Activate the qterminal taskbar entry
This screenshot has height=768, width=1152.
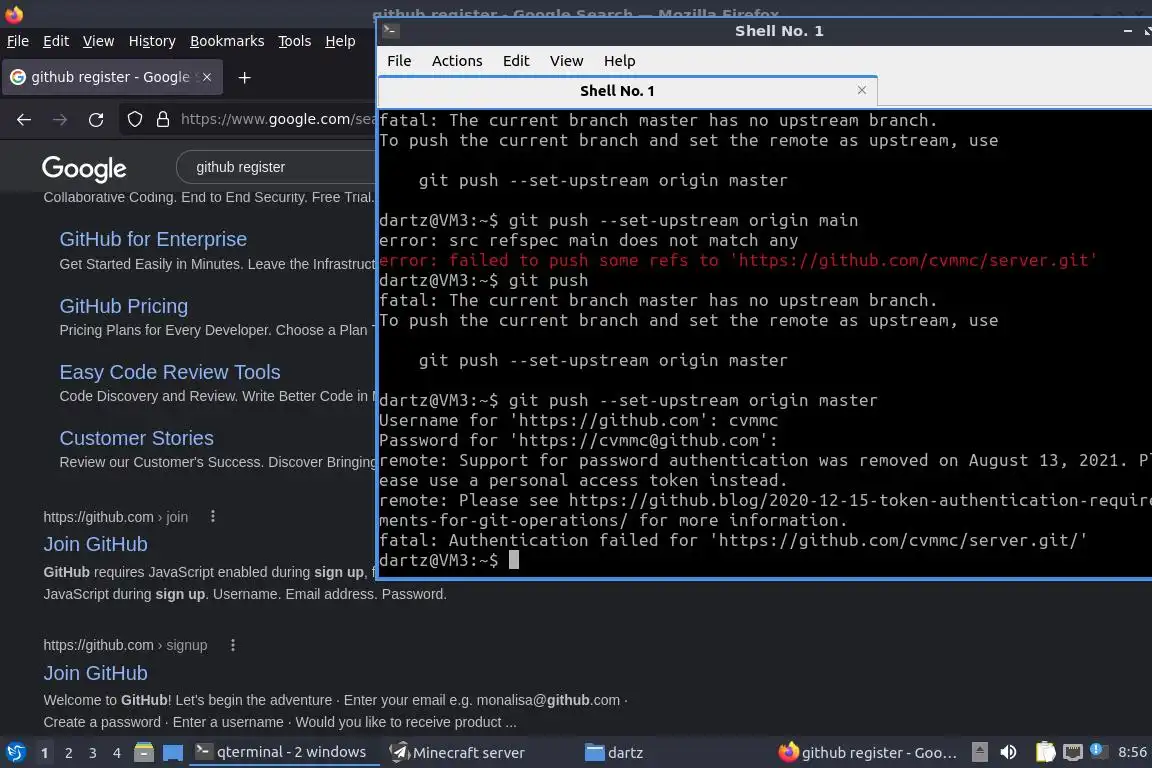tap(284, 752)
